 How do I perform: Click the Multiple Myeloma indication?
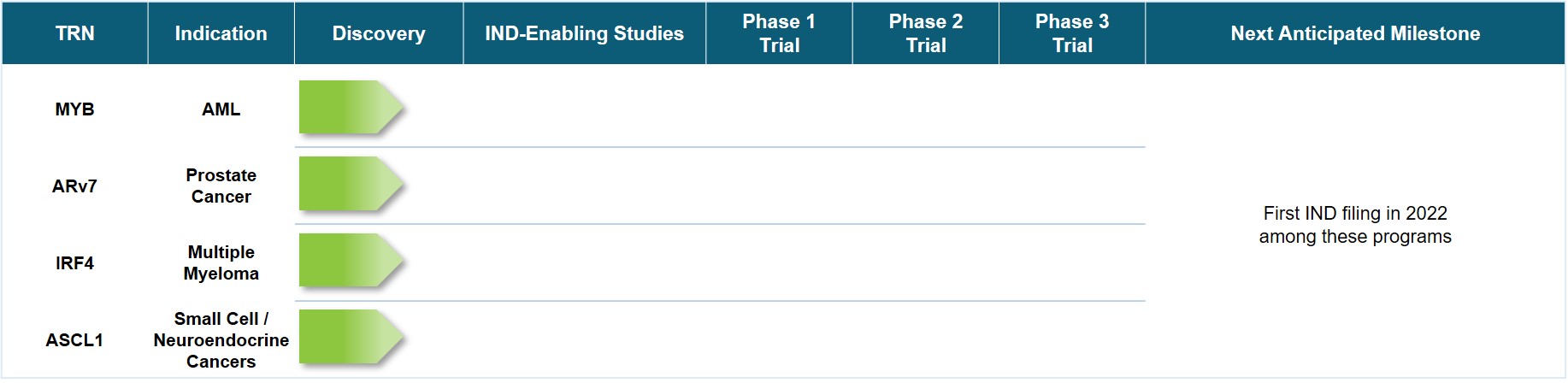pos(221,262)
